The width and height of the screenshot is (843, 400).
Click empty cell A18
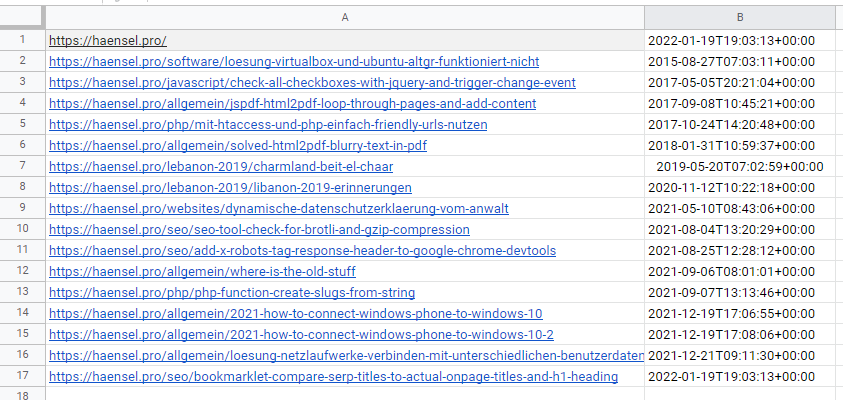tap(345, 394)
